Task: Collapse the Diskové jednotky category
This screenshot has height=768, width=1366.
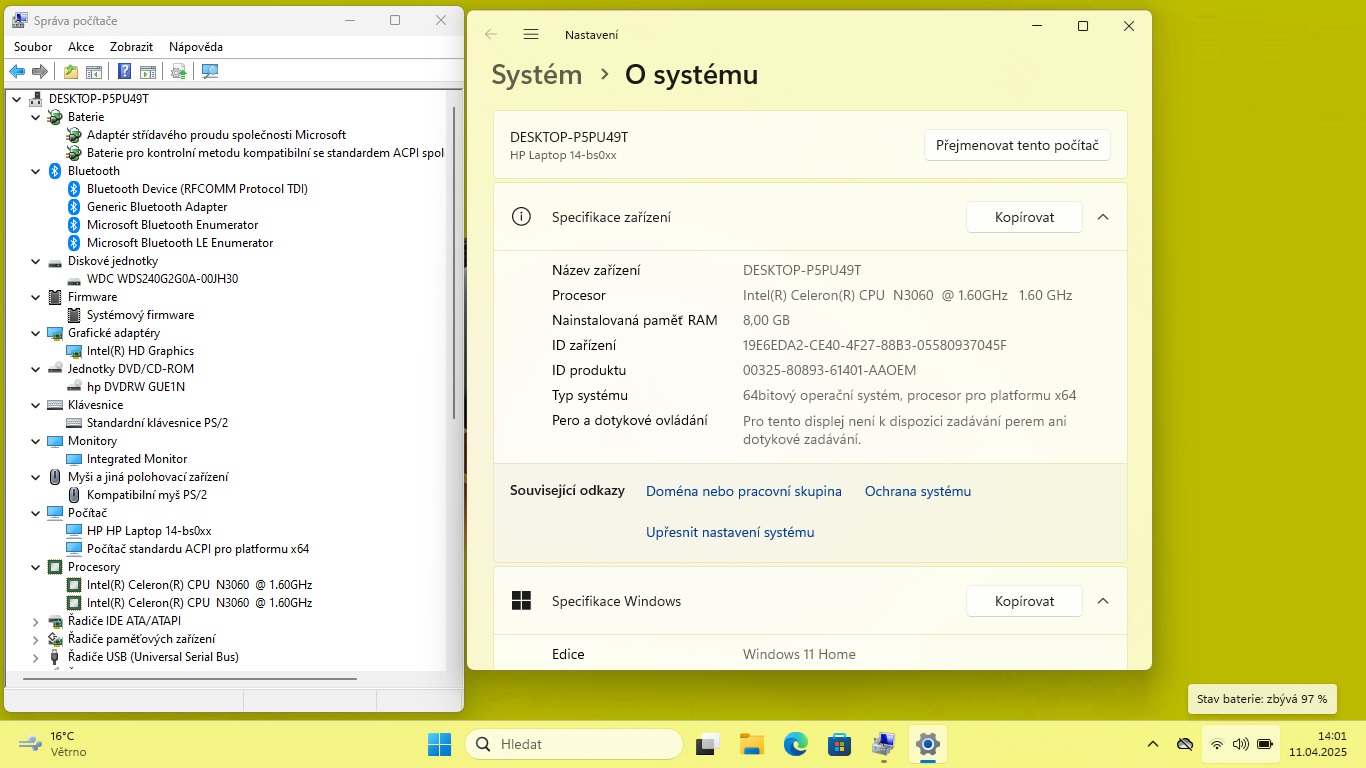Action: coord(36,261)
